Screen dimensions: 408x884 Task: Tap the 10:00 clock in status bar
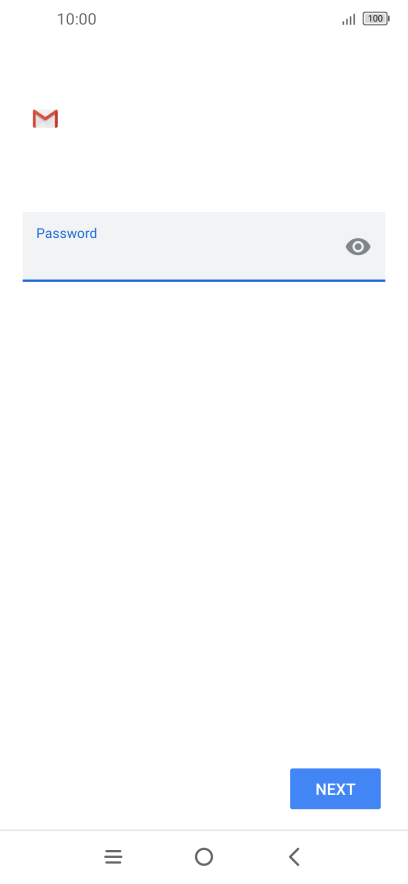point(77,19)
